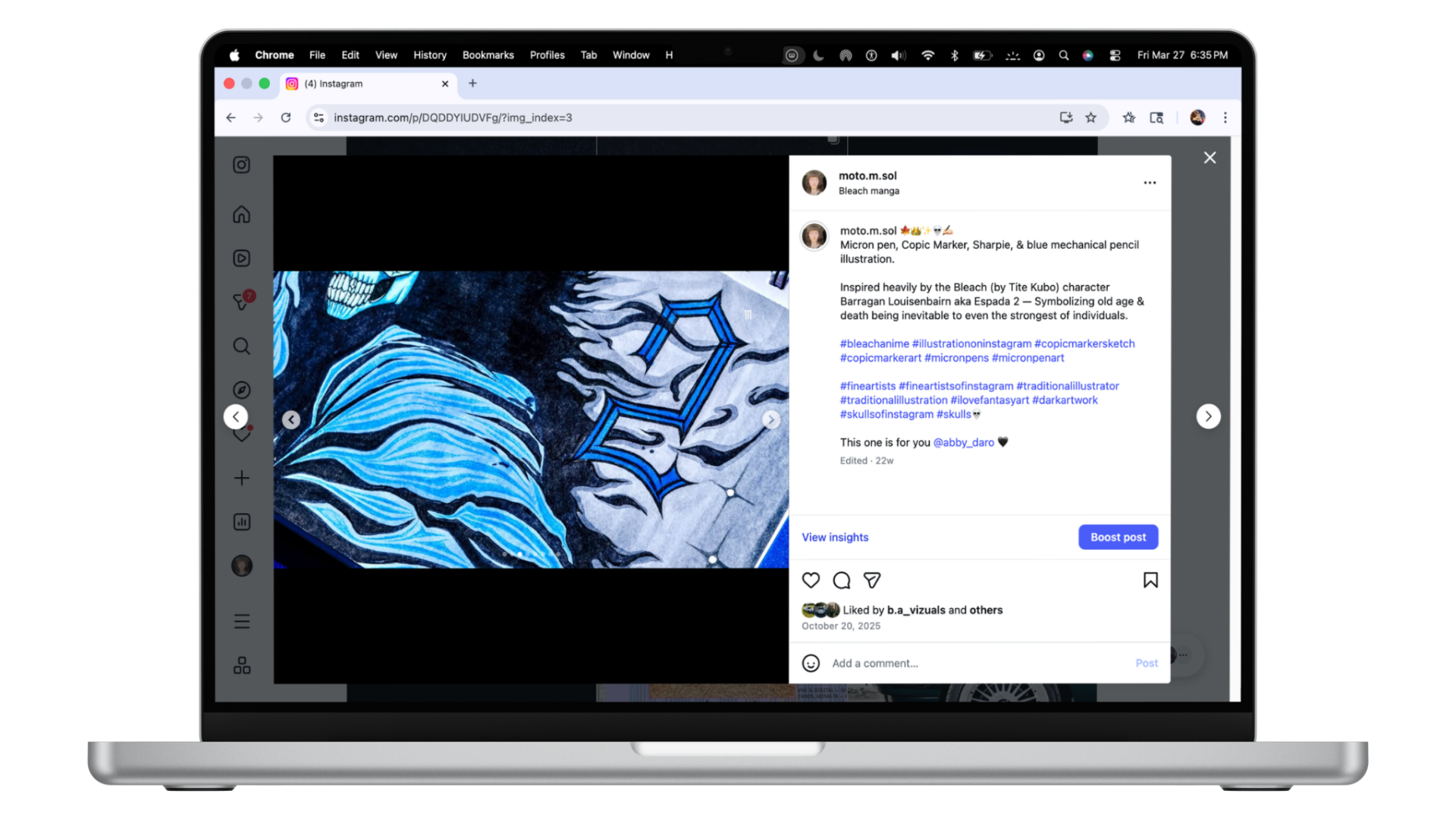1456x819 pixels.
Task: Open Reels icon in sidebar
Action: [x=241, y=259]
